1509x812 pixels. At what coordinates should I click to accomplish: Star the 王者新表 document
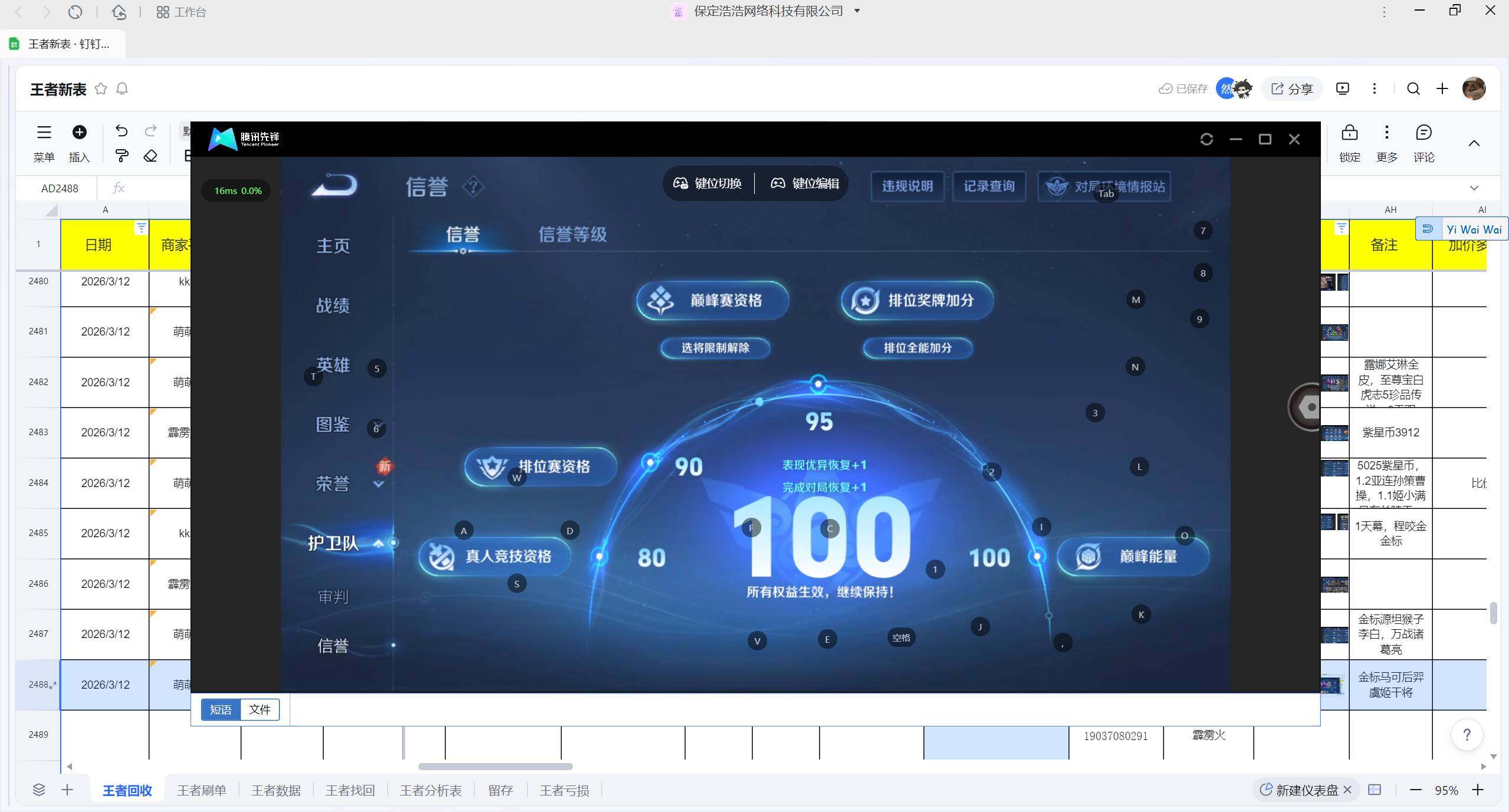tap(101, 88)
